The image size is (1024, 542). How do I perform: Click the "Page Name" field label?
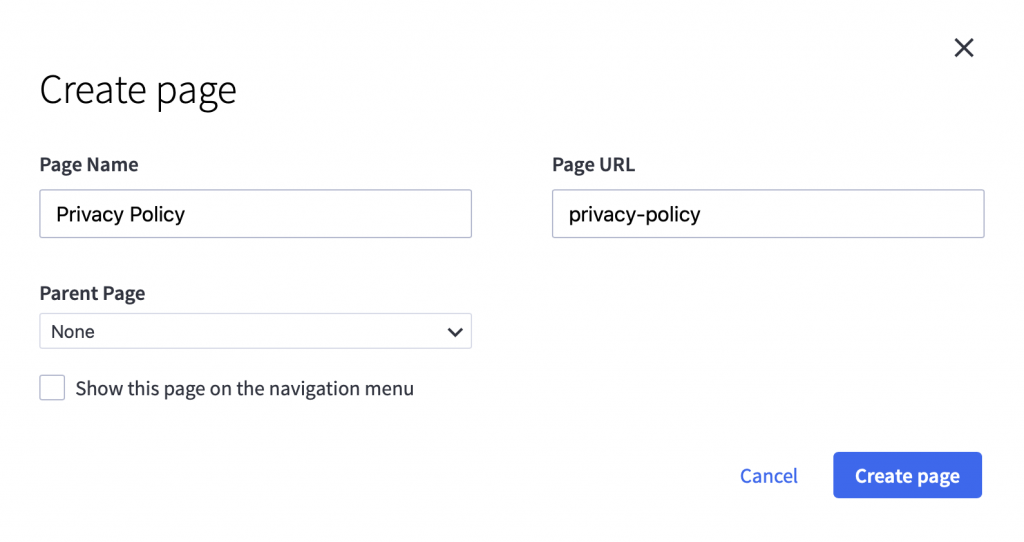[x=89, y=165]
